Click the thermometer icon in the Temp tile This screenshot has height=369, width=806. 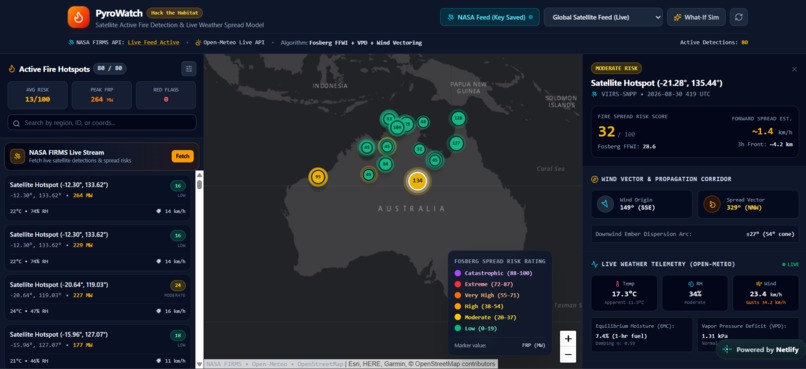(616, 283)
